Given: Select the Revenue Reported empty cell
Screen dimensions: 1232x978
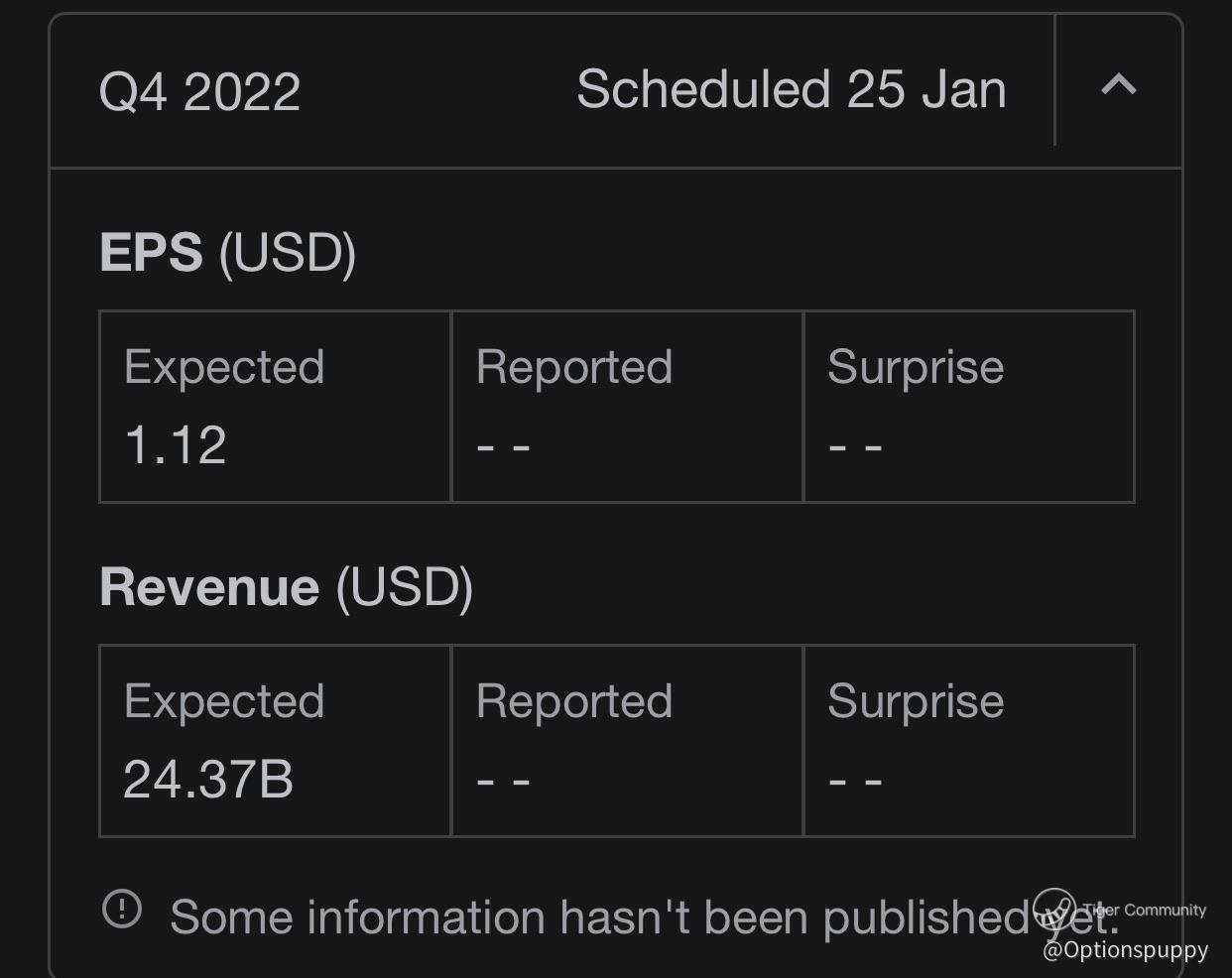Looking at the screenshot, I should (627, 741).
